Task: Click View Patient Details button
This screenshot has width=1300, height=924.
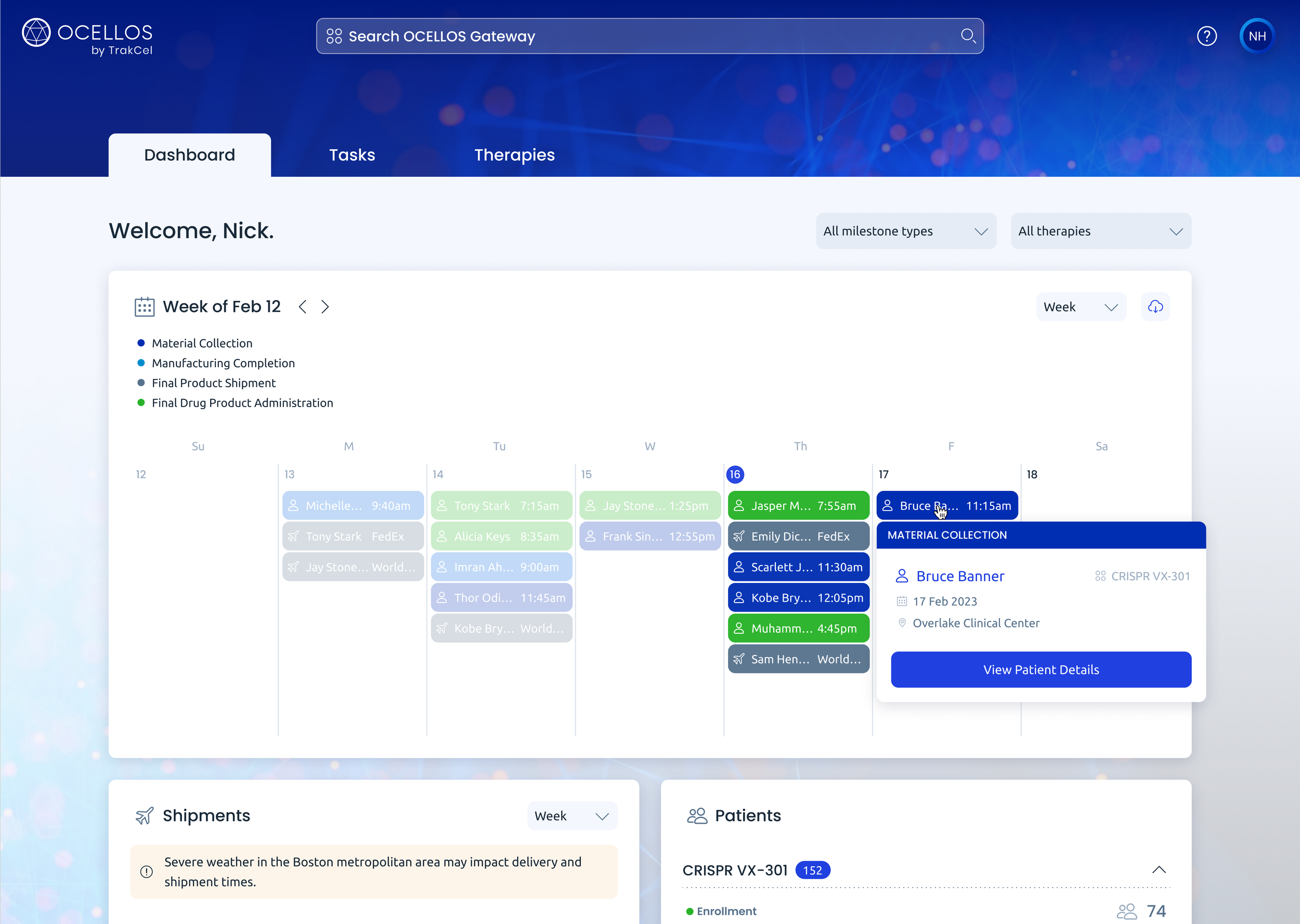Action: (1041, 670)
